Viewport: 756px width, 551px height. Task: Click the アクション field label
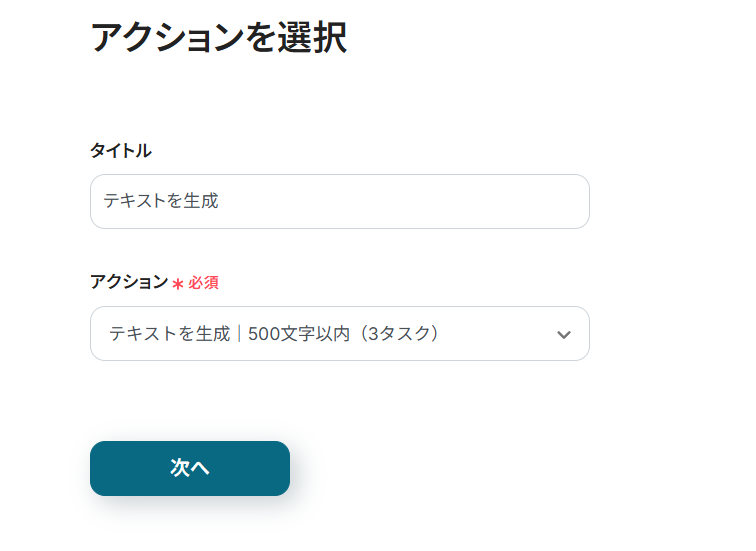(x=129, y=282)
